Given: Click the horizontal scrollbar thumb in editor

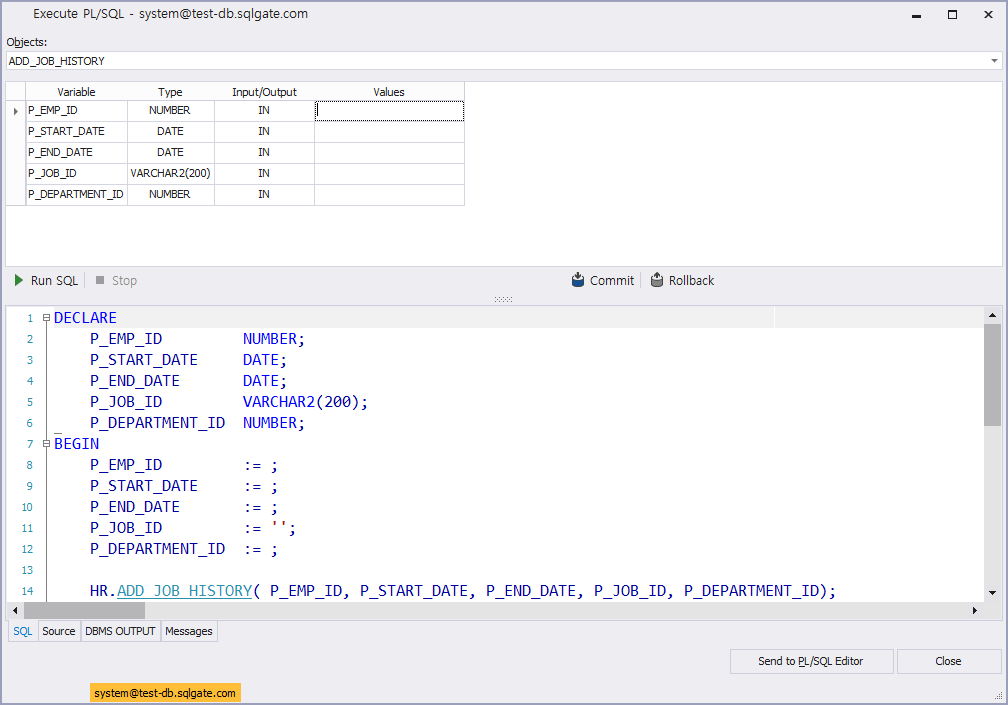Looking at the screenshot, I should click(x=84, y=610).
